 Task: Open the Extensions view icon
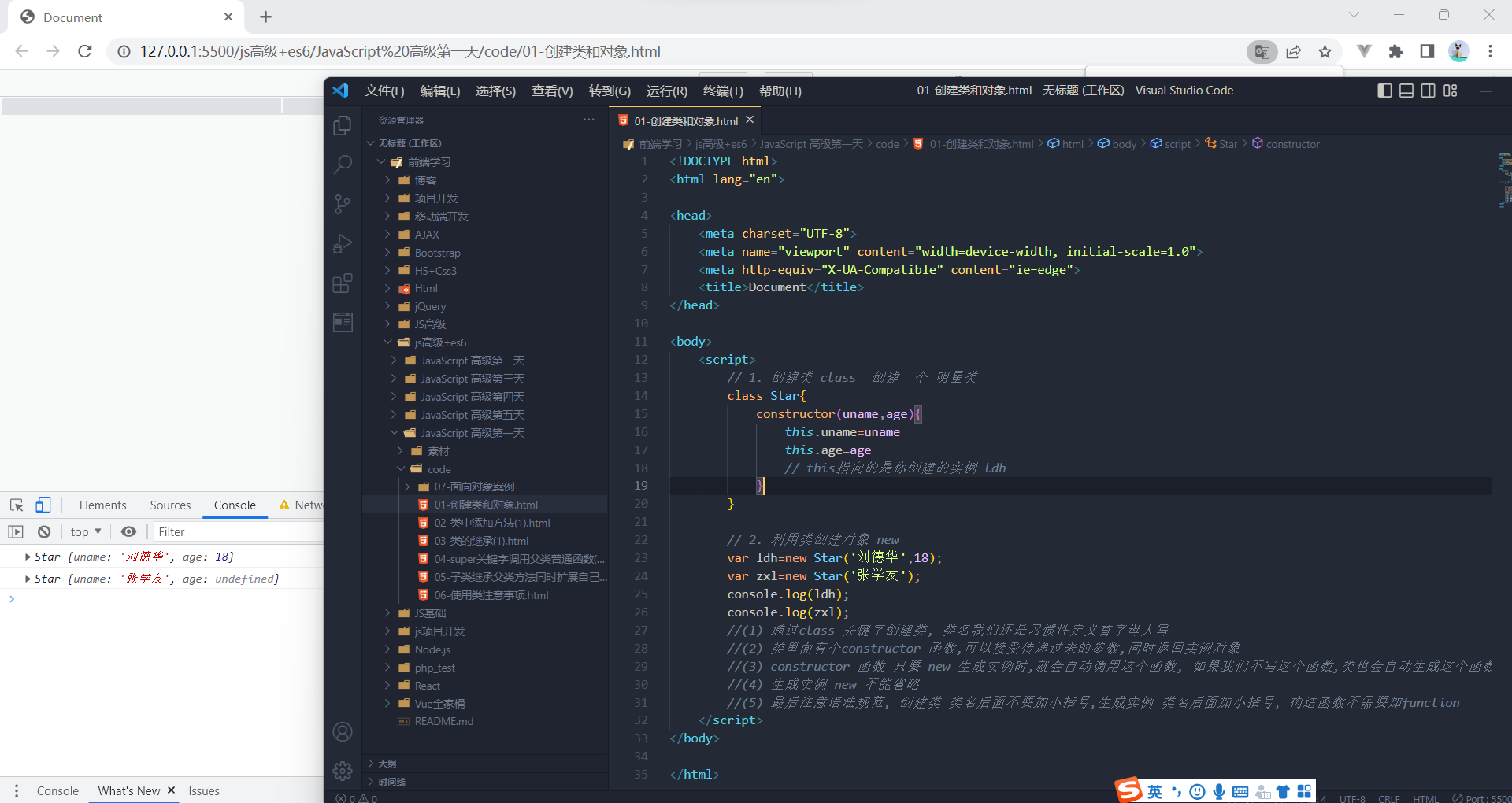[x=343, y=283]
